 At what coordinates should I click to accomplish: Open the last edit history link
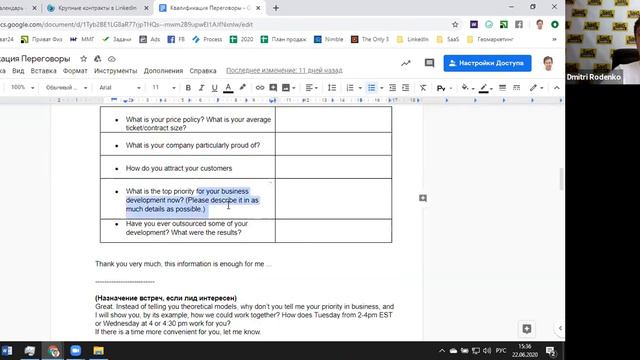[284, 70]
